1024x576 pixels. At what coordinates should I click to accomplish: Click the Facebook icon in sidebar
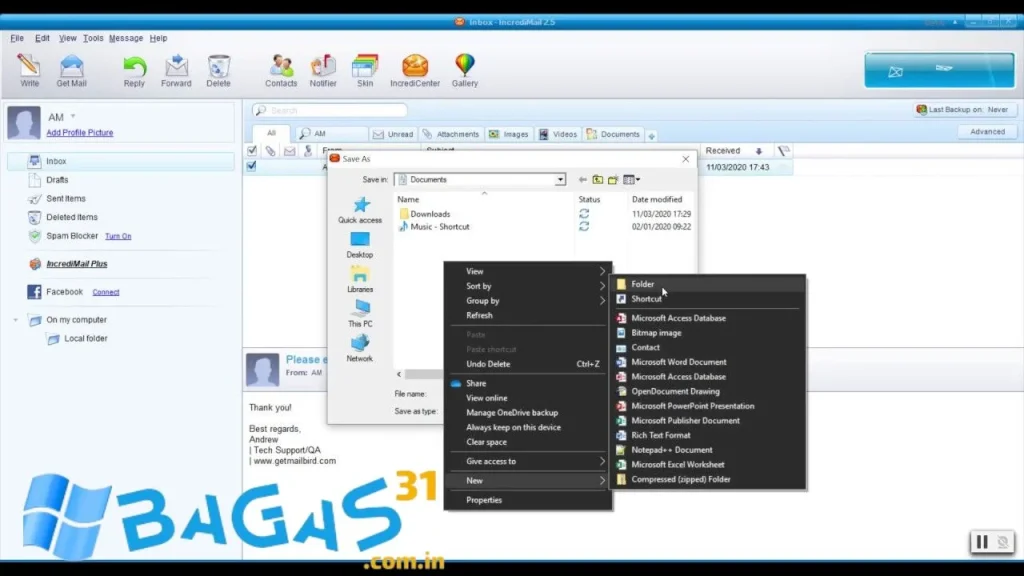(34, 292)
